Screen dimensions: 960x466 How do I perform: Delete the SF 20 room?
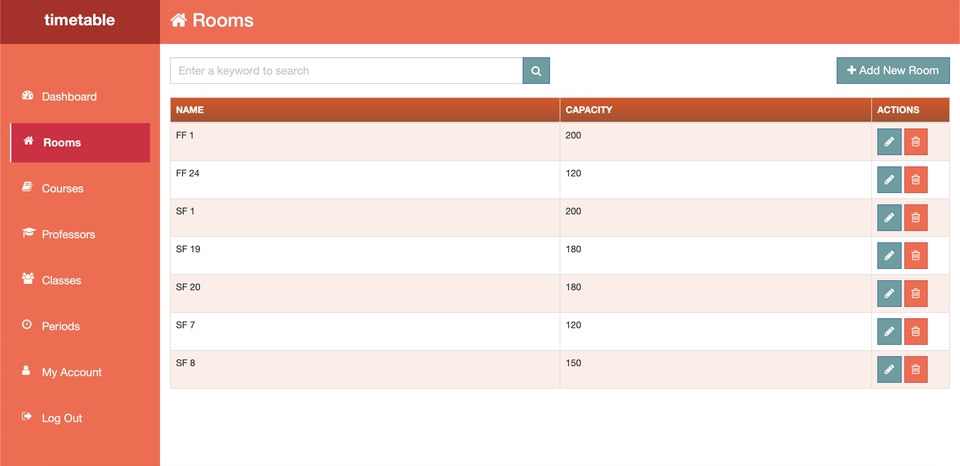[x=915, y=293]
